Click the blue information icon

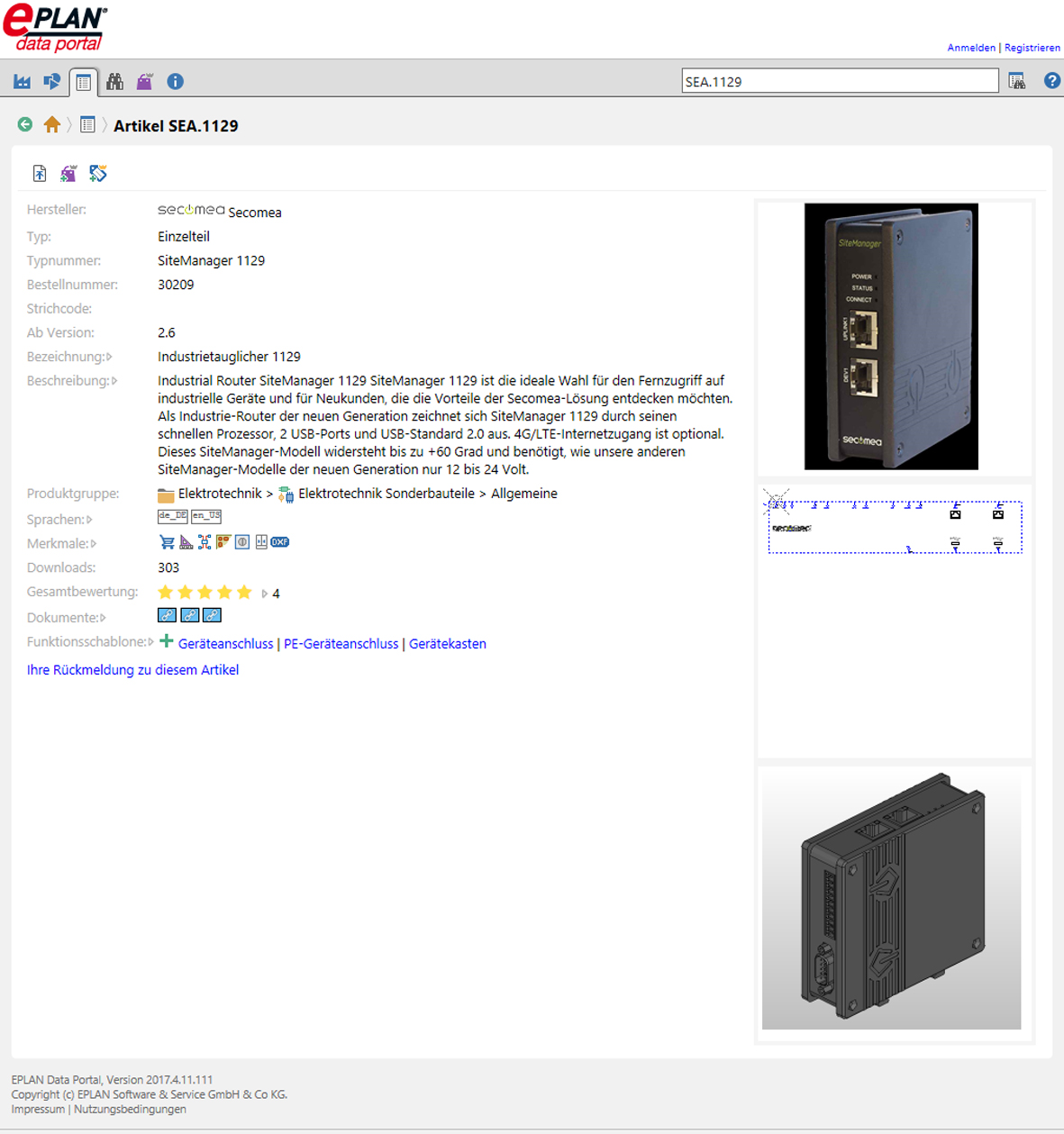click(x=175, y=82)
